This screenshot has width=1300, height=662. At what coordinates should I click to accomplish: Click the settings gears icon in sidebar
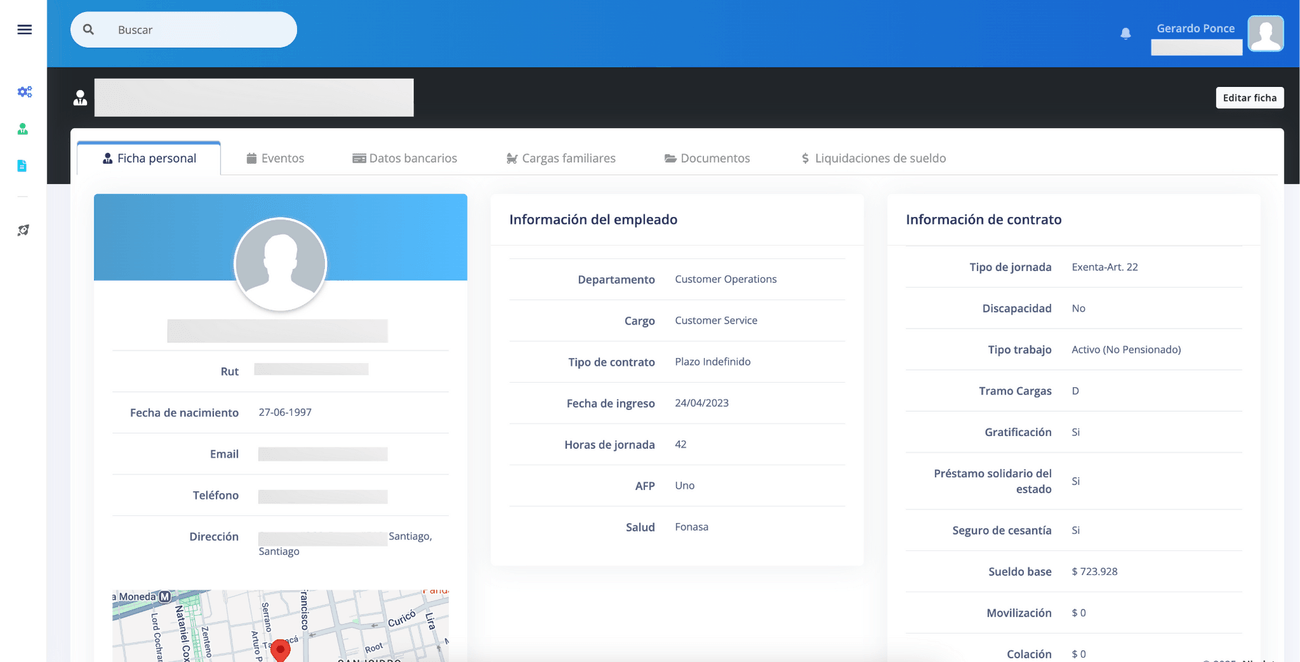(x=24, y=92)
